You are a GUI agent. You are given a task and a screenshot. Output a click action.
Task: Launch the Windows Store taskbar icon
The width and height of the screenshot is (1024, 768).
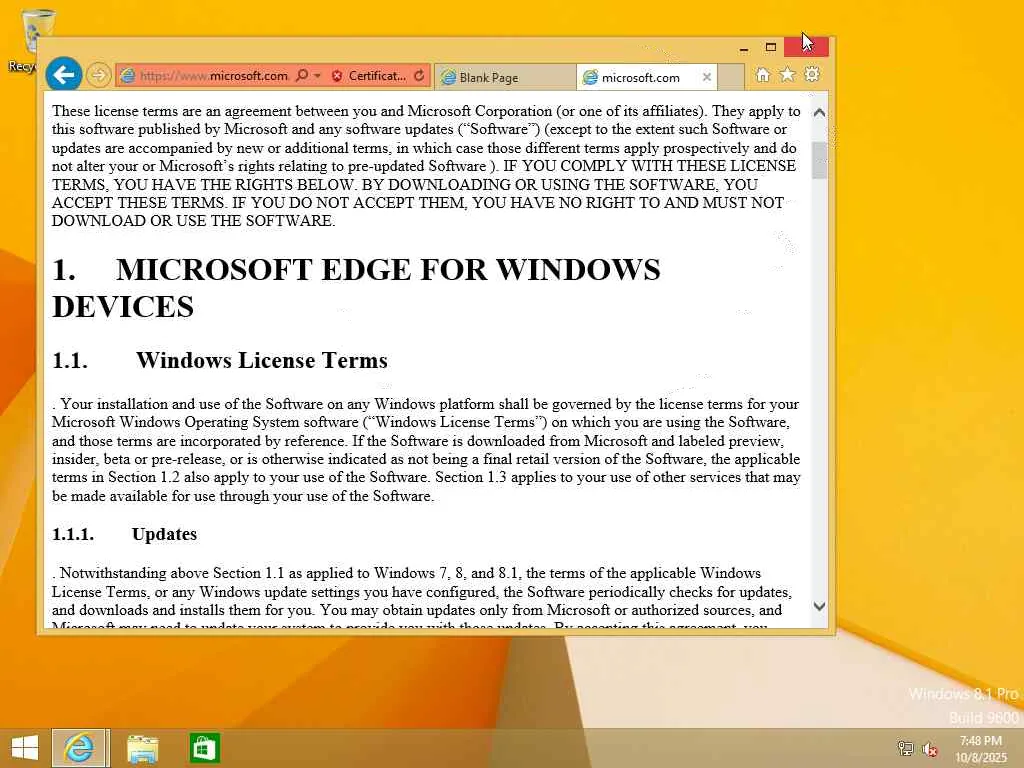204,748
